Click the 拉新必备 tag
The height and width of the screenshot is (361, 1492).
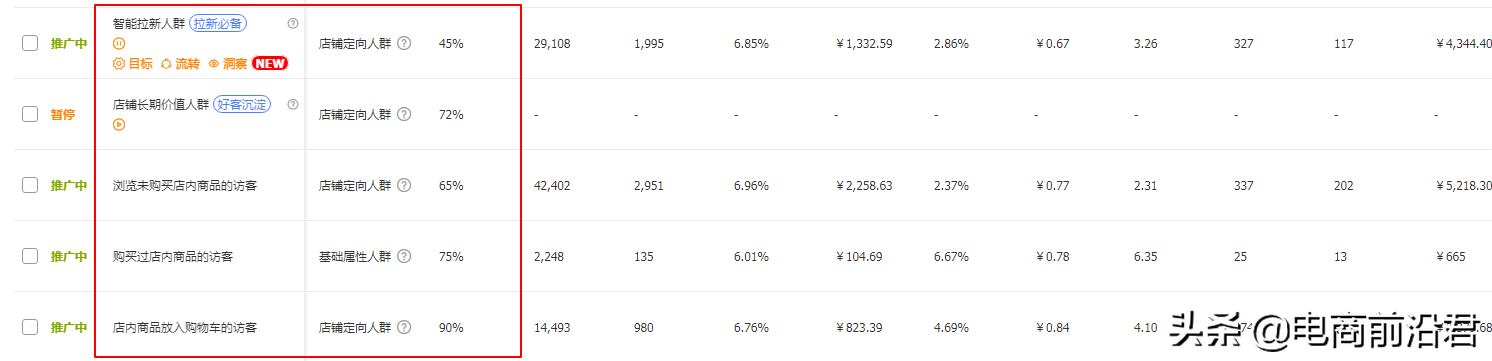(219, 23)
